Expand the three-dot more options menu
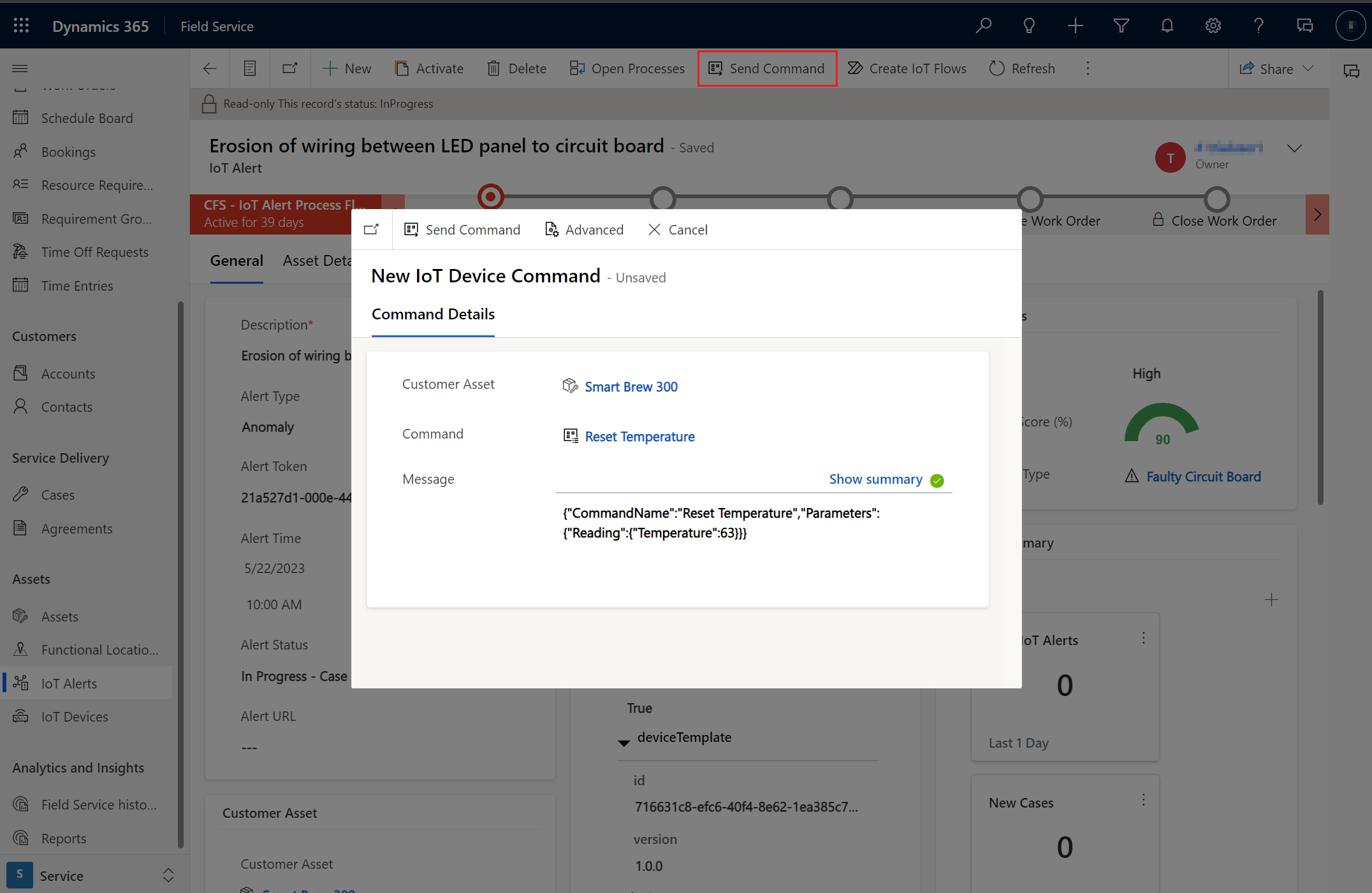 [x=1089, y=68]
